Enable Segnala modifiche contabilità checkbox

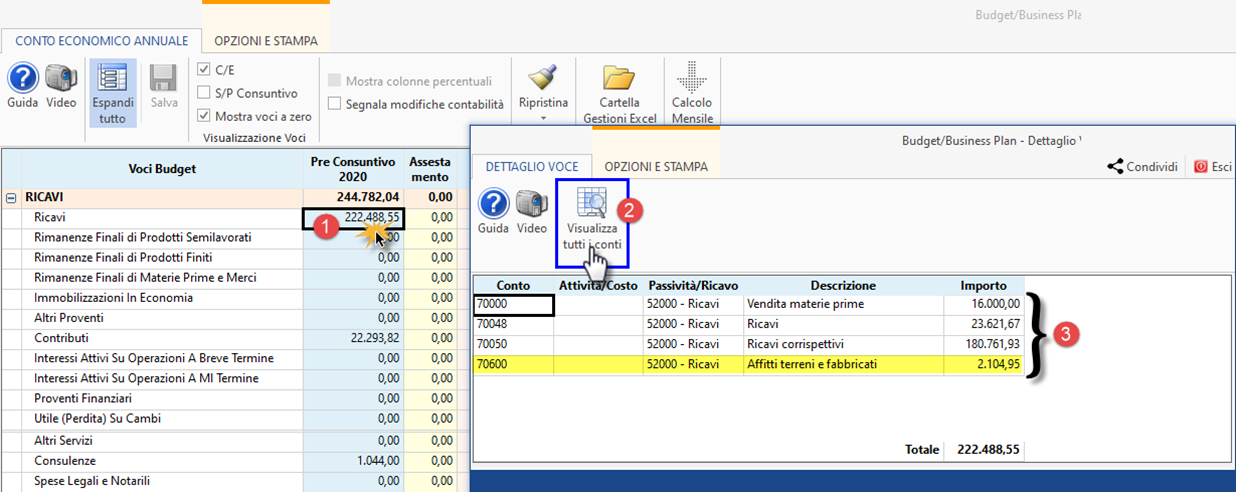pyautogui.click(x=335, y=104)
